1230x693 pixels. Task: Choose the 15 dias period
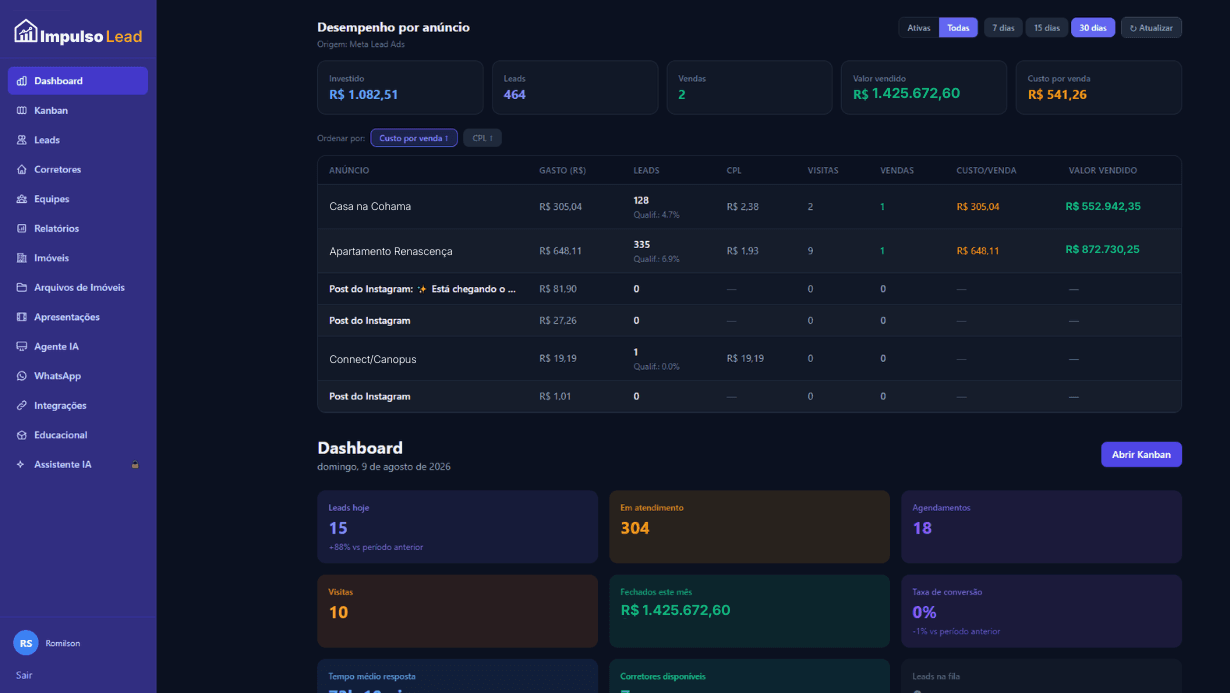coord(1047,28)
